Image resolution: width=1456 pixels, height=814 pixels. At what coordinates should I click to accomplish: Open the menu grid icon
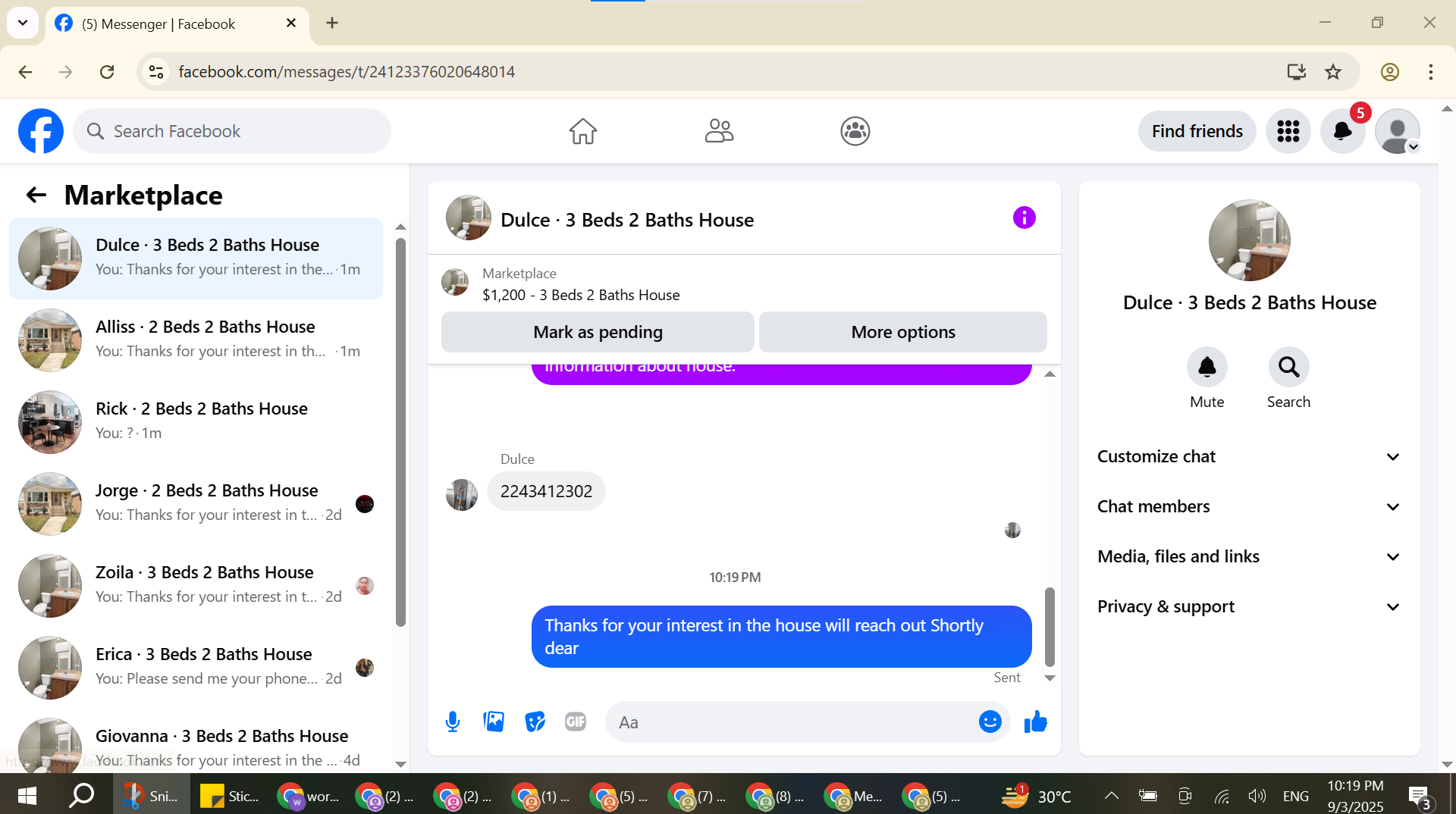pyautogui.click(x=1288, y=131)
